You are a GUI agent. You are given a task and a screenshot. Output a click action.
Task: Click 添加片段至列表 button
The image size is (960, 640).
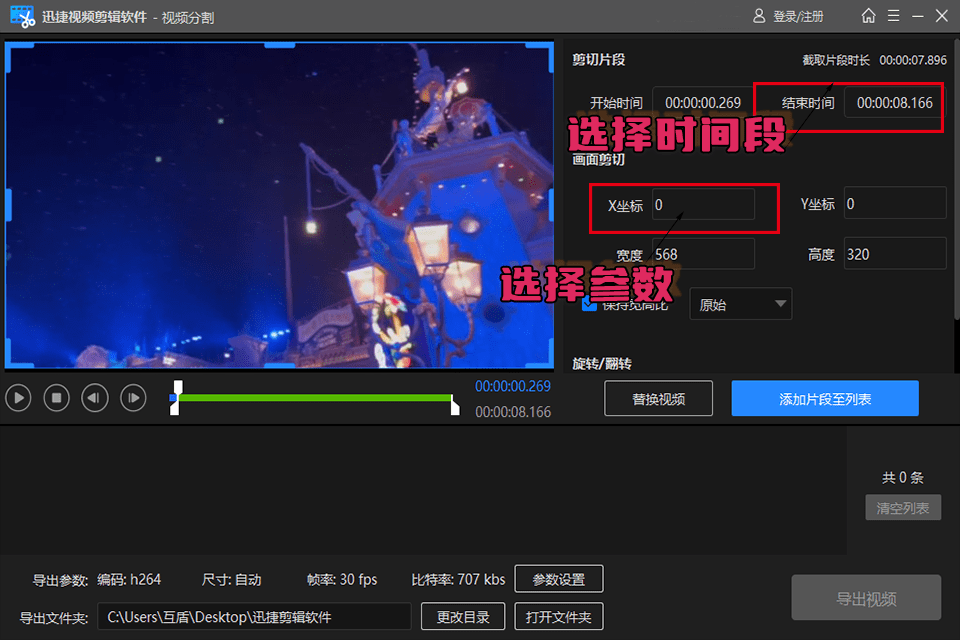pyautogui.click(x=825, y=399)
